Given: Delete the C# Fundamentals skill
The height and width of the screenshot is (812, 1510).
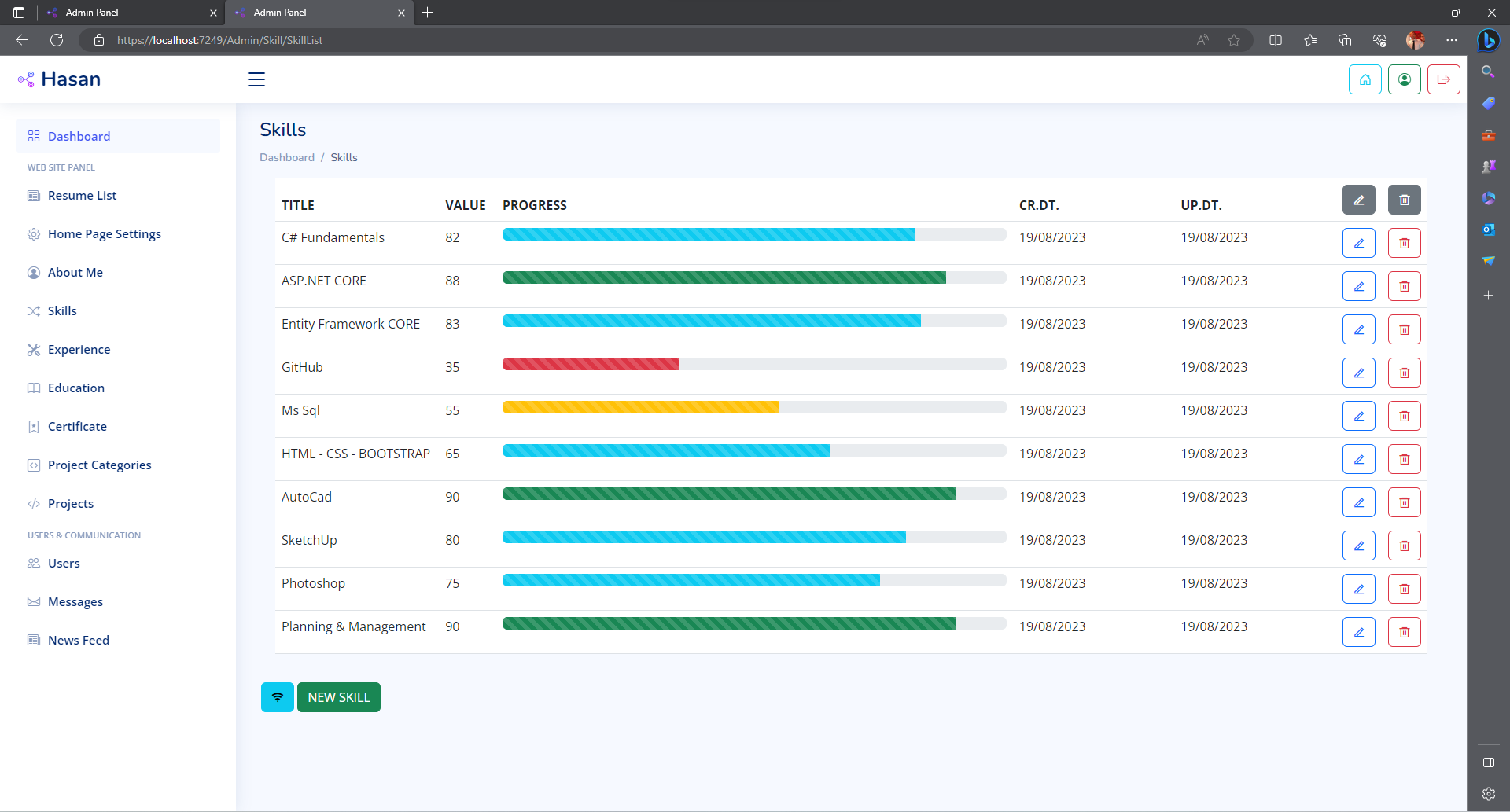Looking at the screenshot, I should [x=1405, y=243].
